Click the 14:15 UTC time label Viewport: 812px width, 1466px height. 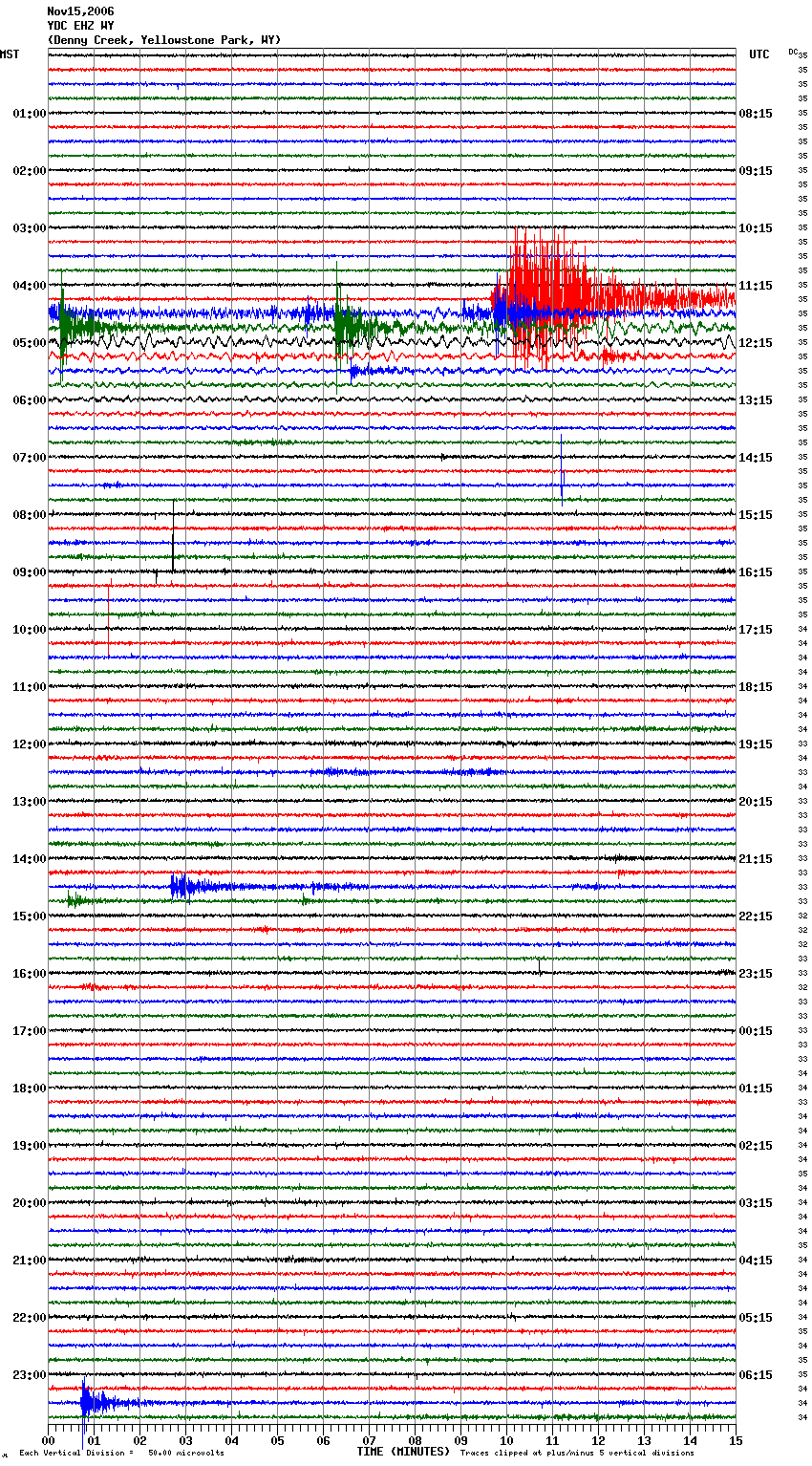(756, 458)
